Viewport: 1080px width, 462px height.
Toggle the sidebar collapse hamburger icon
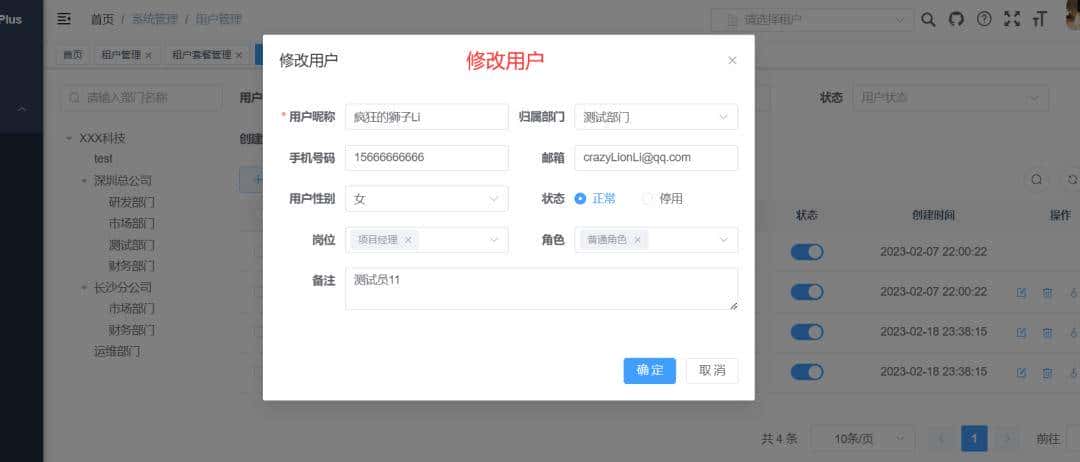pyautogui.click(x=64, y=19)
